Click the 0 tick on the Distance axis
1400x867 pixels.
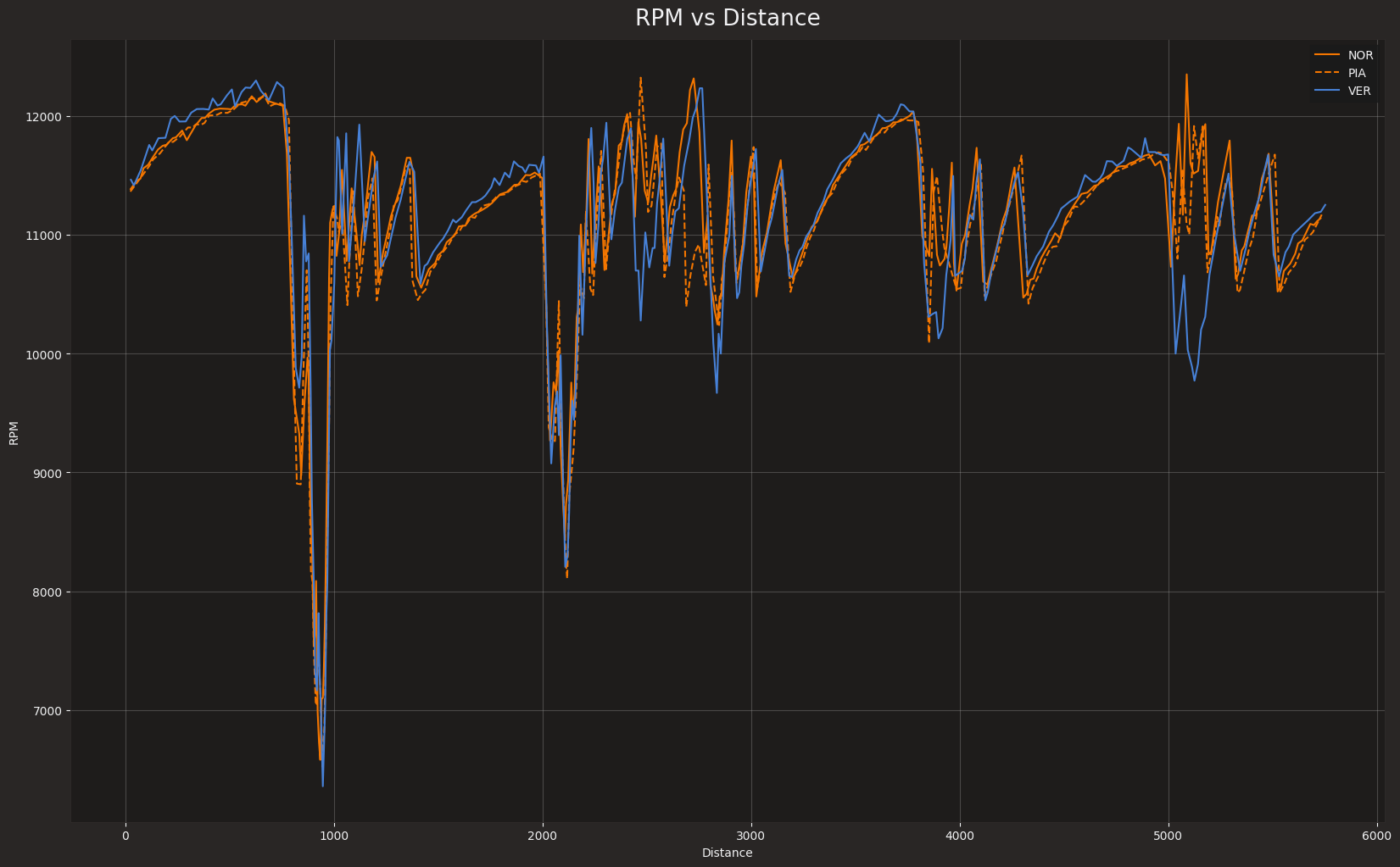(125, 835)
